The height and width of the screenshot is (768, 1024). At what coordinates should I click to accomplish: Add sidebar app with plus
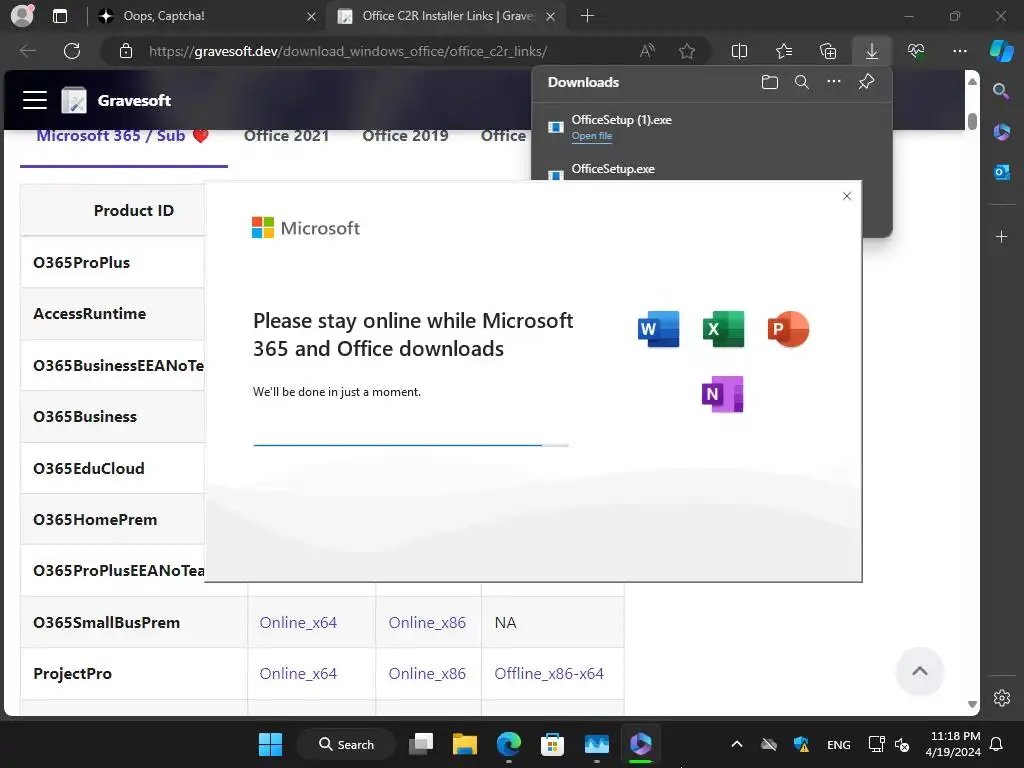pyautogui.click(x=1001, y=236)
